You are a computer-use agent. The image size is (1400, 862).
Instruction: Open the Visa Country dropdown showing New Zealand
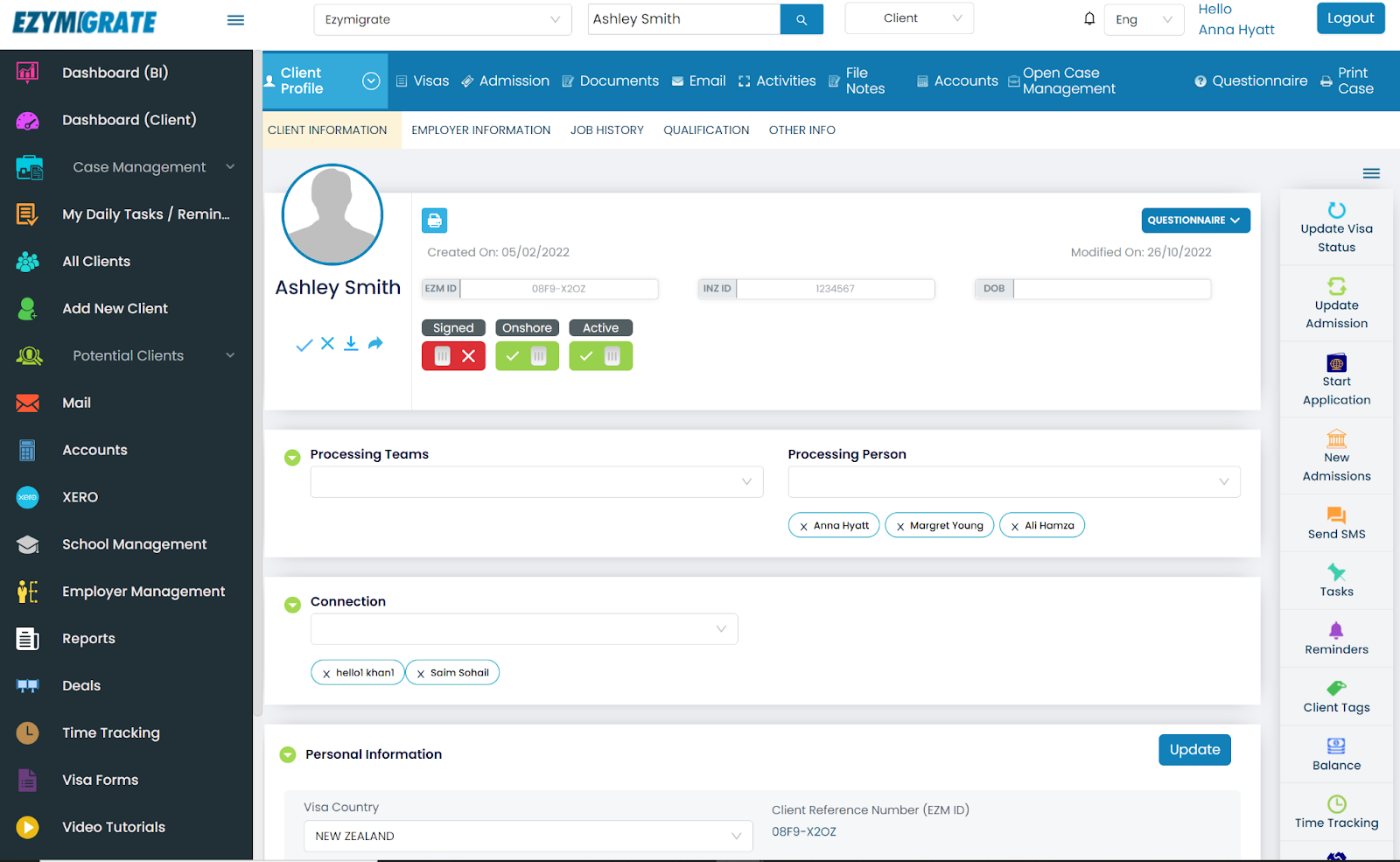(526, 836)
